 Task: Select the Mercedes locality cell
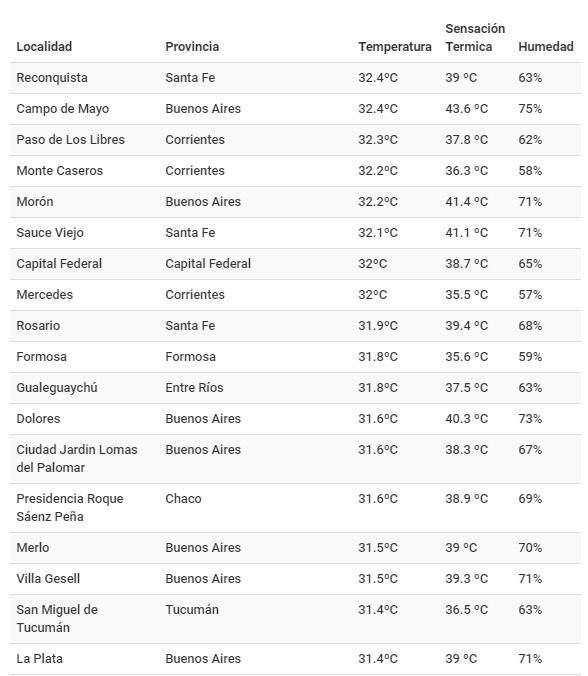point(44,295)
